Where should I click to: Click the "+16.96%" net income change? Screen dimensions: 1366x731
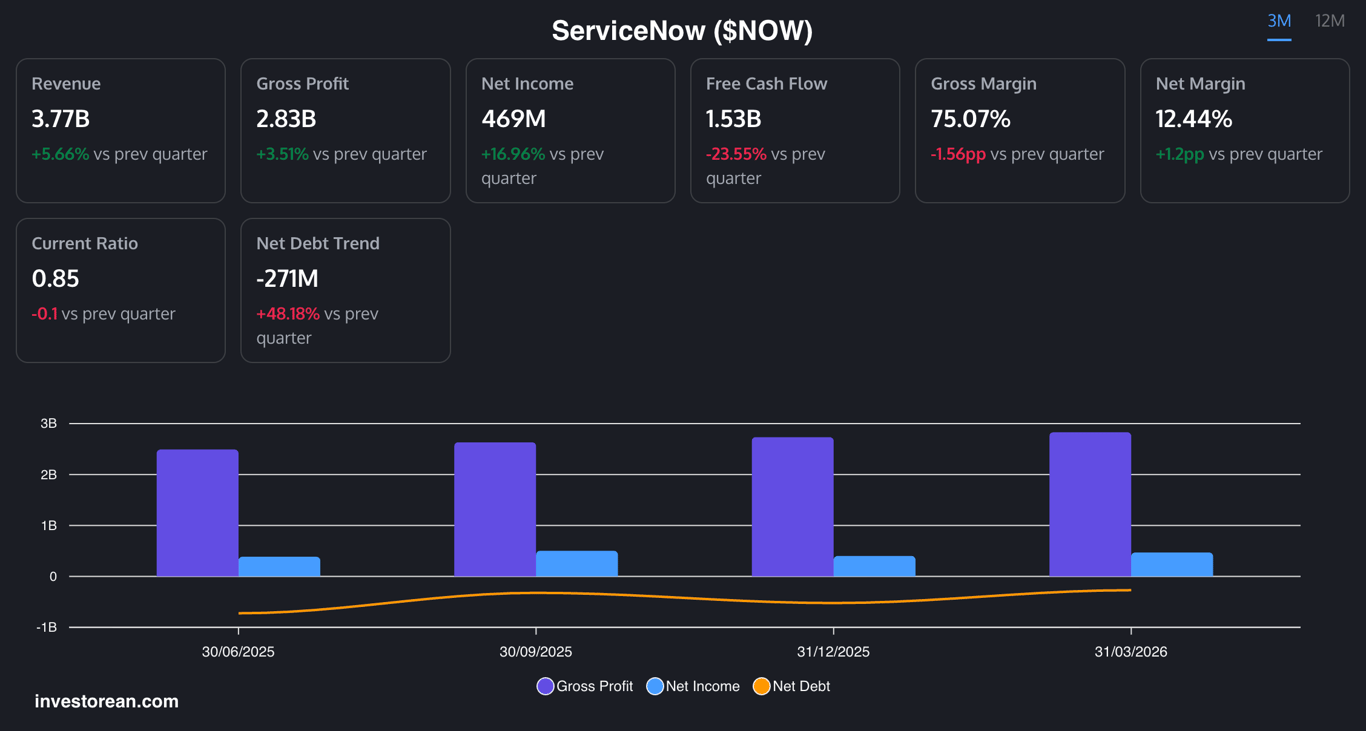[513, 154]
